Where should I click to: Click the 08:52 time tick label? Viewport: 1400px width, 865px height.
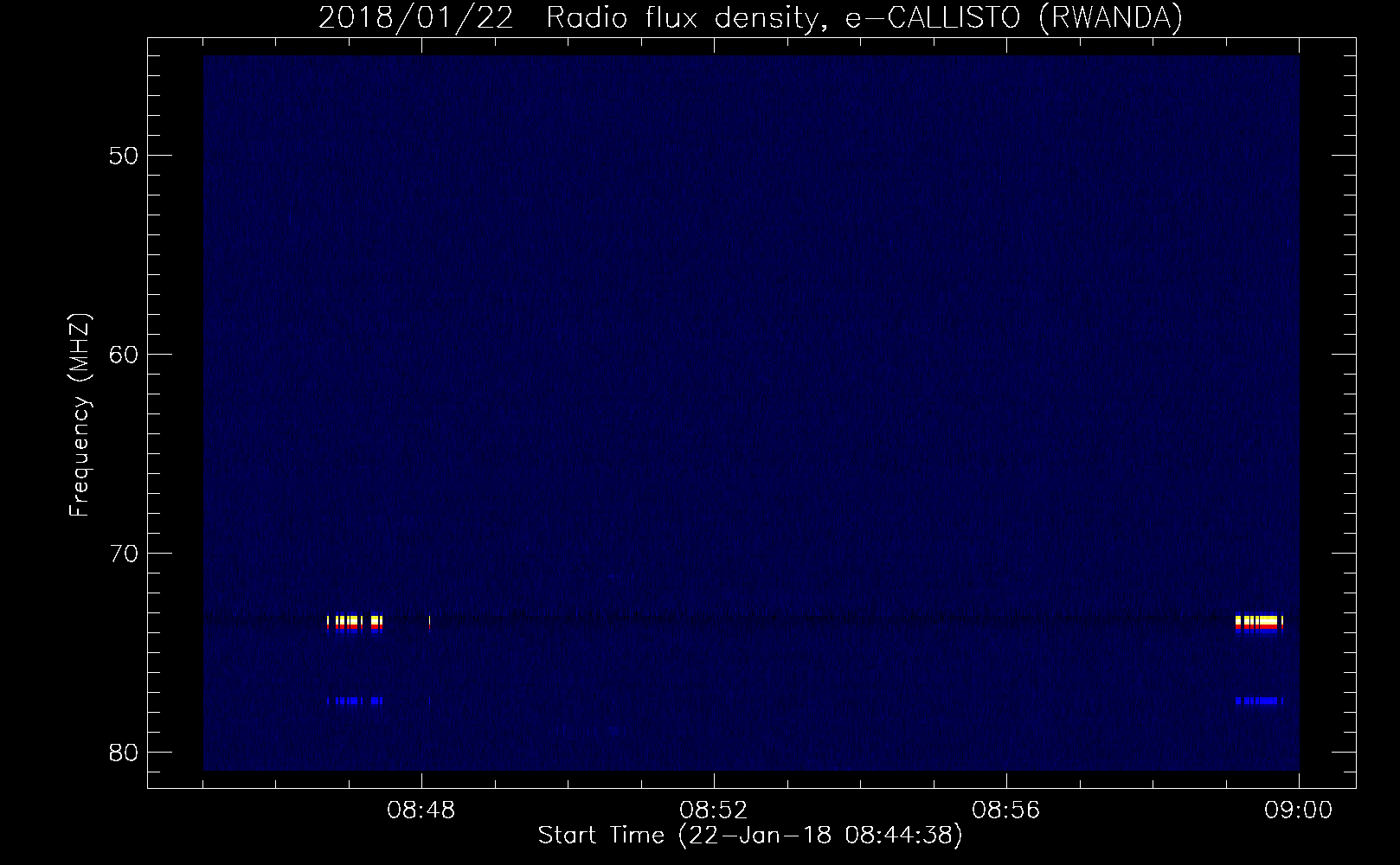point(714,811)
